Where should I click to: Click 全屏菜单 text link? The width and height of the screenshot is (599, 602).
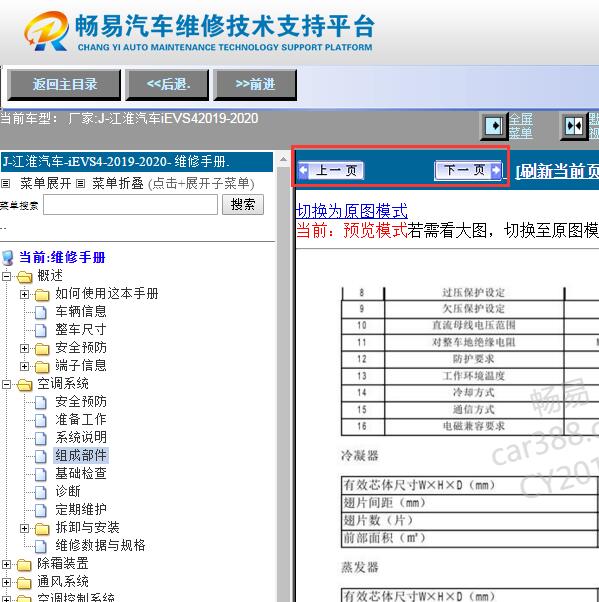[521, 126]
